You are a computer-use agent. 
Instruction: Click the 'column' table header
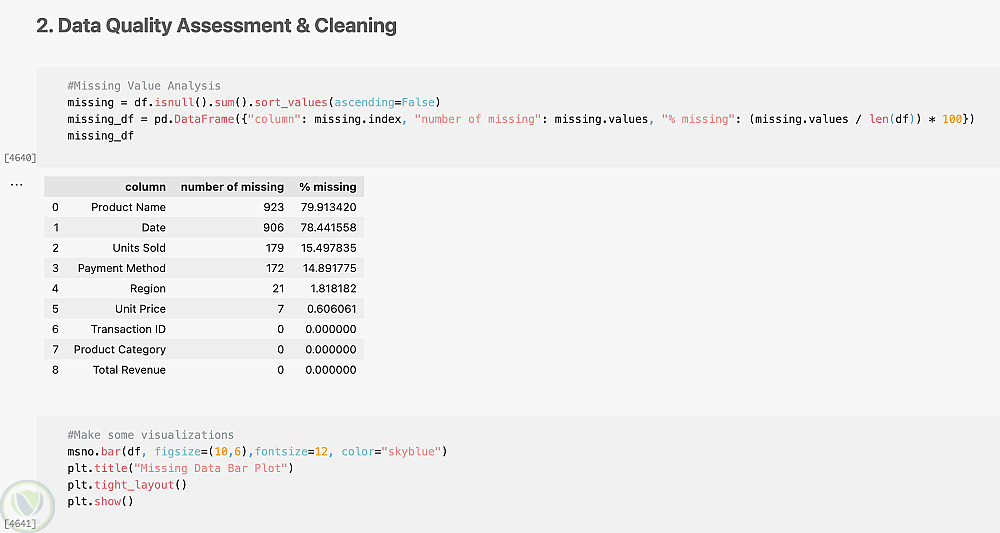coord(145,187)
